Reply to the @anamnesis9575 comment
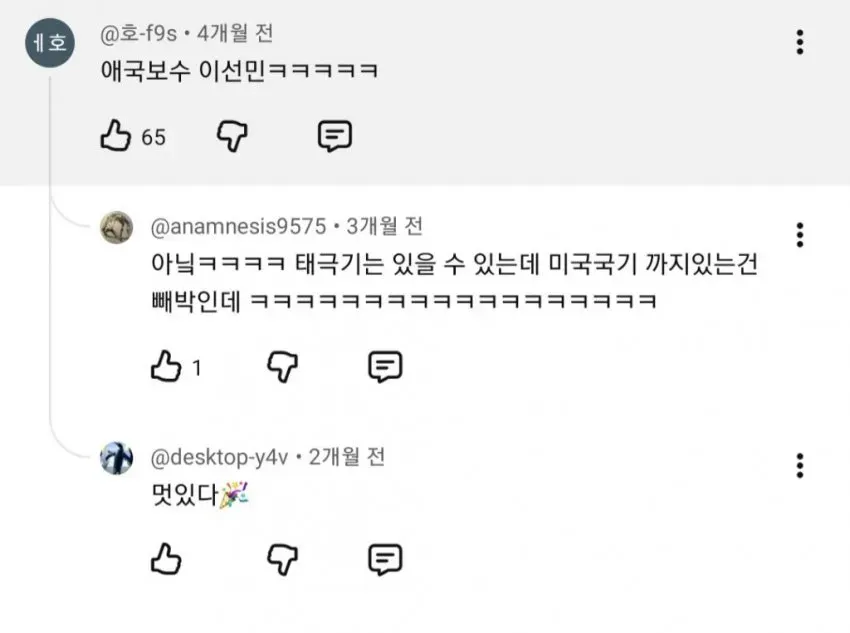This screenshot has width=850, height=633. (x=385, y=367)
